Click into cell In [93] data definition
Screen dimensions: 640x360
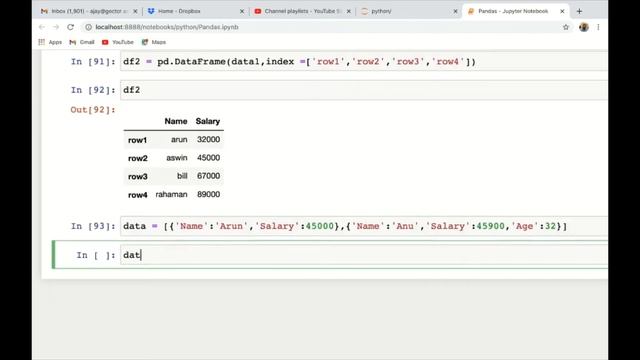pos(364,226)
